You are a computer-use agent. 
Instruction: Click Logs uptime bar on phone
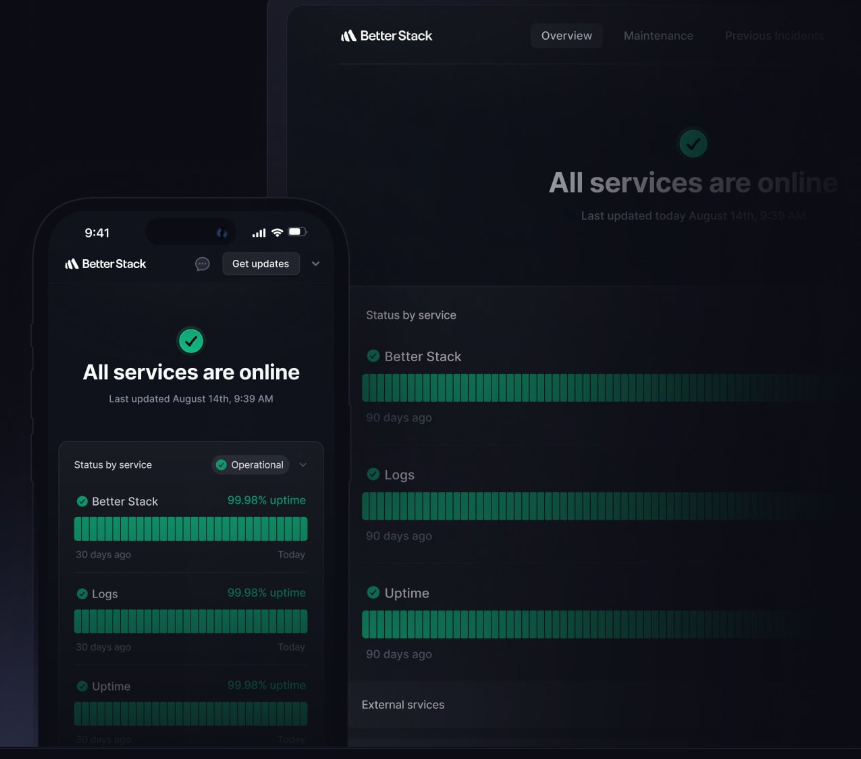pyautogui.click(x=191, y=621)
